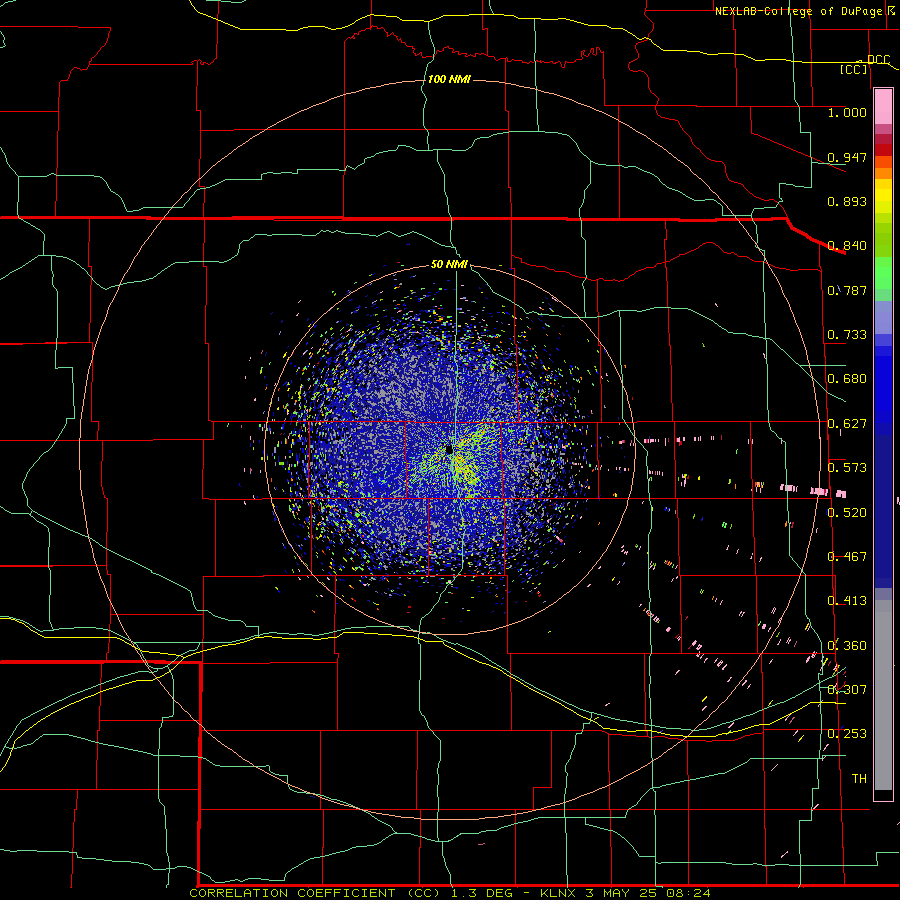Image resolution: width=900 pixels, height=900 pixels.
Task: Select the pink swatch atop the color bar
Action: pos(883,107)
